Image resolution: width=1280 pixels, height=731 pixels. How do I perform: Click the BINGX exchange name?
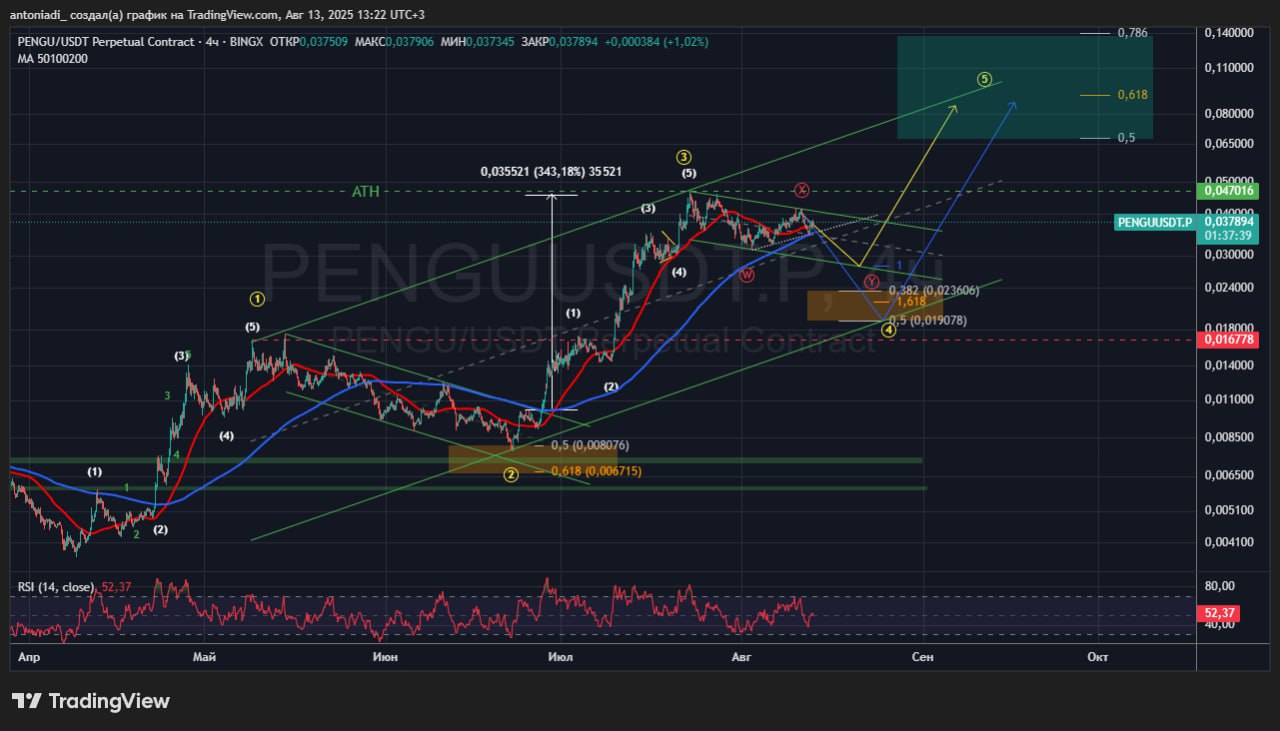pos(247,43)
